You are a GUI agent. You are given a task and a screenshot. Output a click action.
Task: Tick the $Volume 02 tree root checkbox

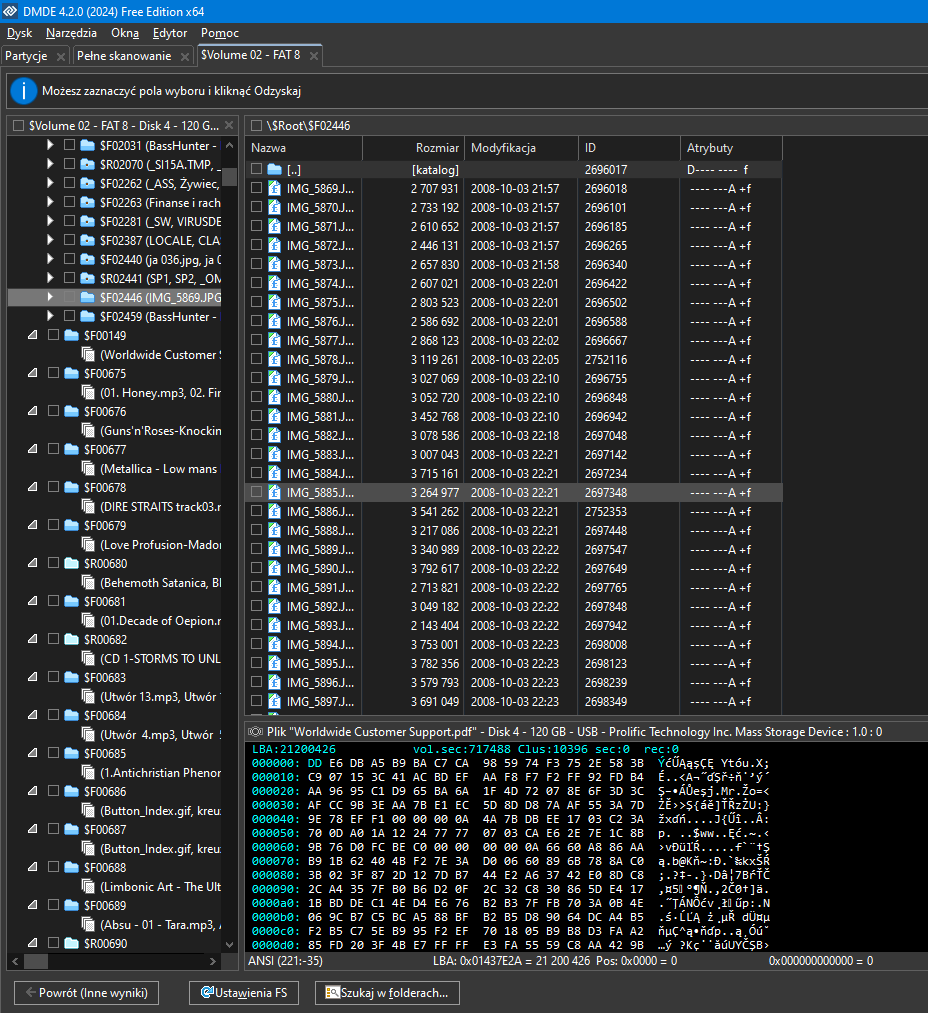[x=18, y=125]
